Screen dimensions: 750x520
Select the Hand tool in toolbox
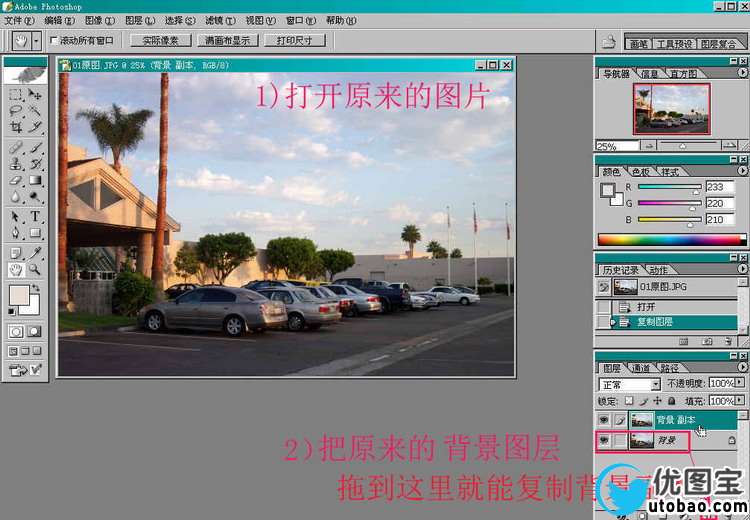tap(16, 270)
